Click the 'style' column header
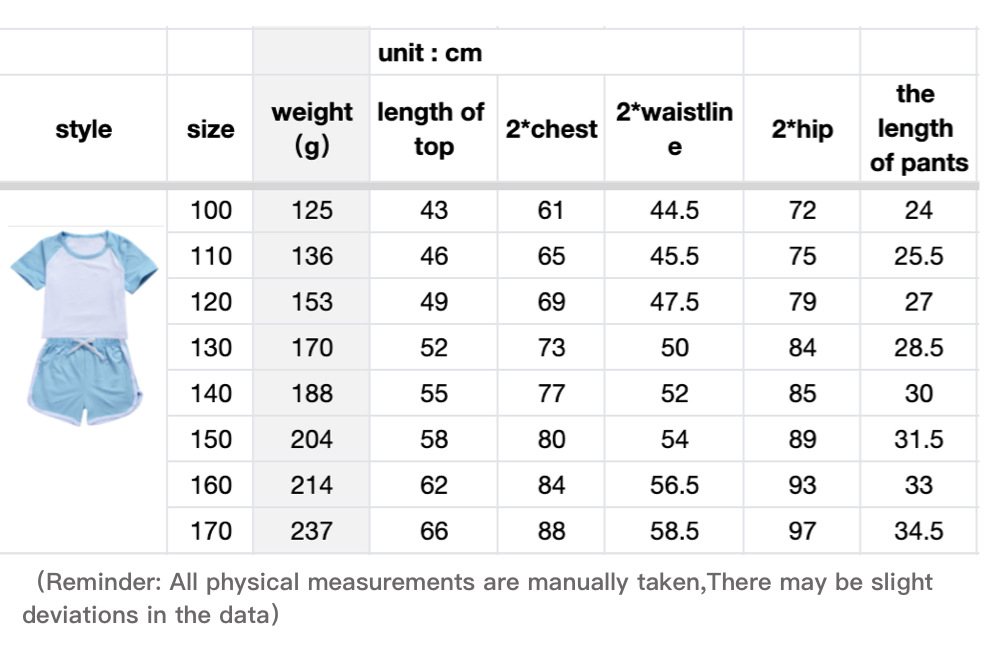The width and height of the screenshot is (1000, 648). 83,129
